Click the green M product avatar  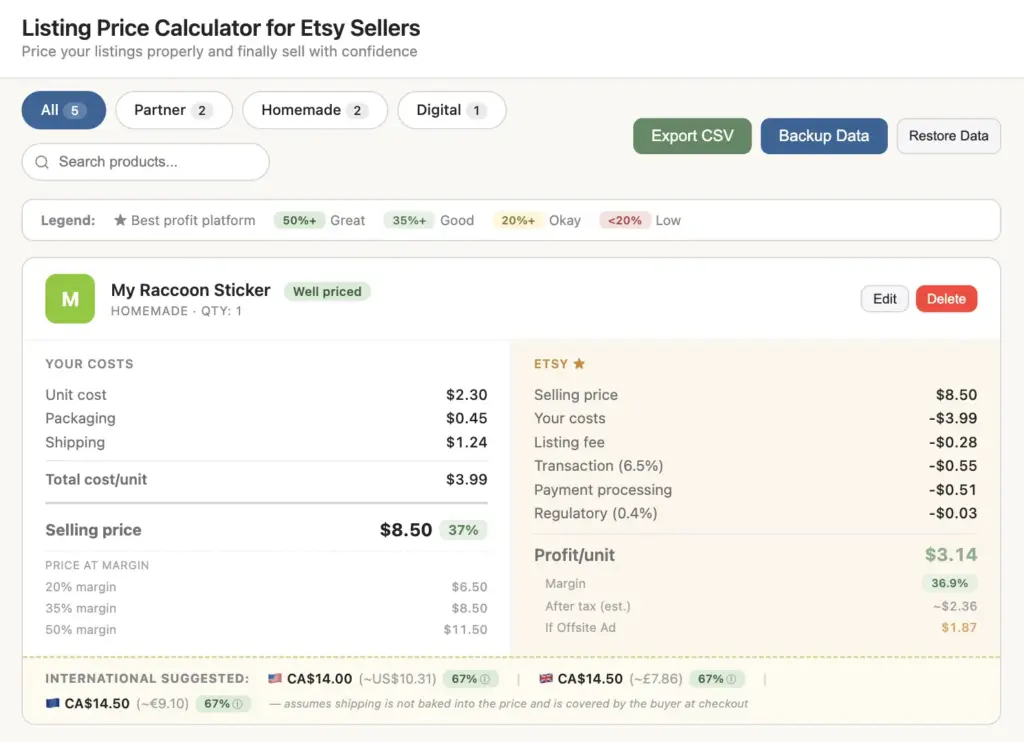click(x=70, y=298)
